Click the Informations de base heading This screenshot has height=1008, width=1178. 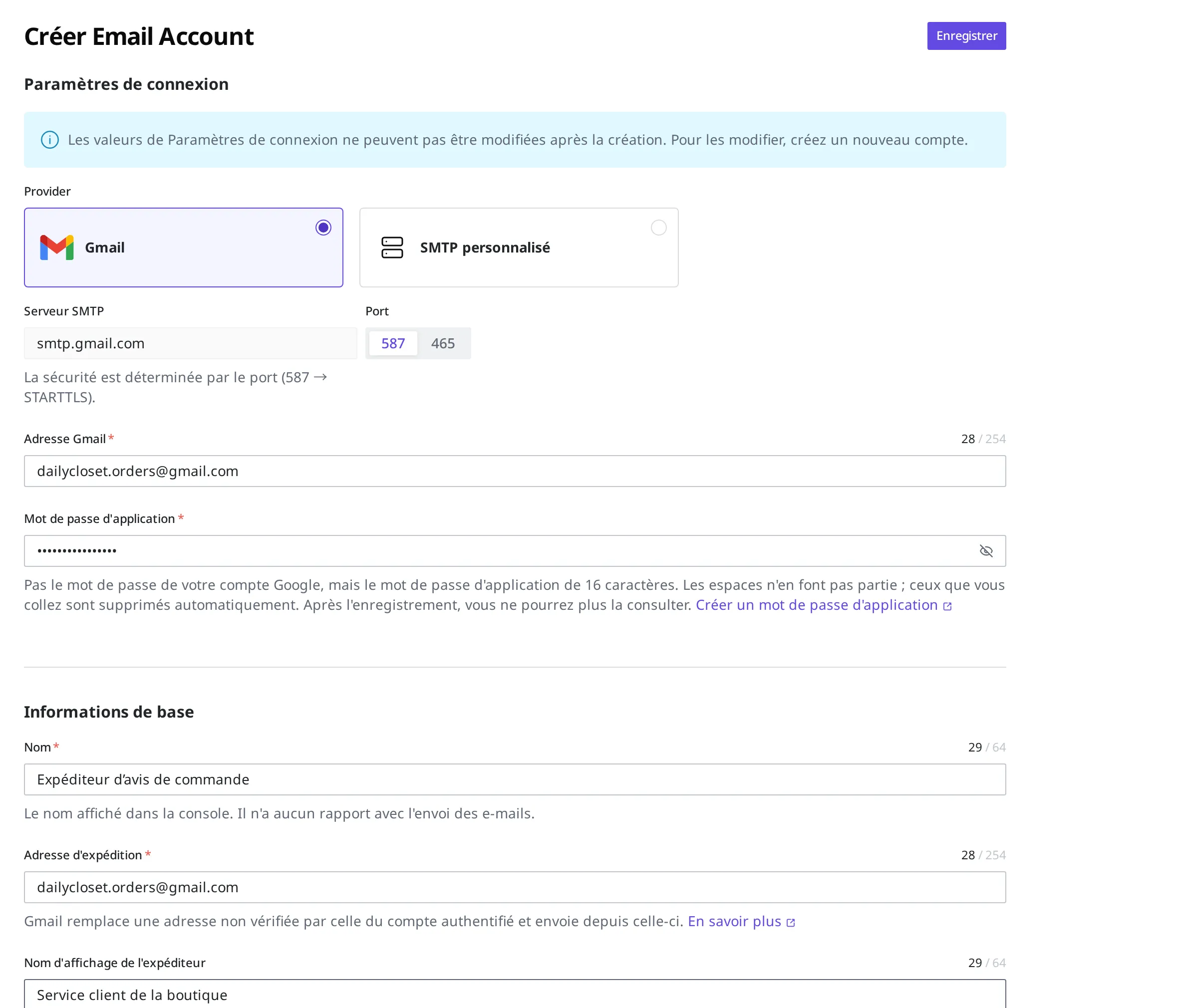click(109, 712)
